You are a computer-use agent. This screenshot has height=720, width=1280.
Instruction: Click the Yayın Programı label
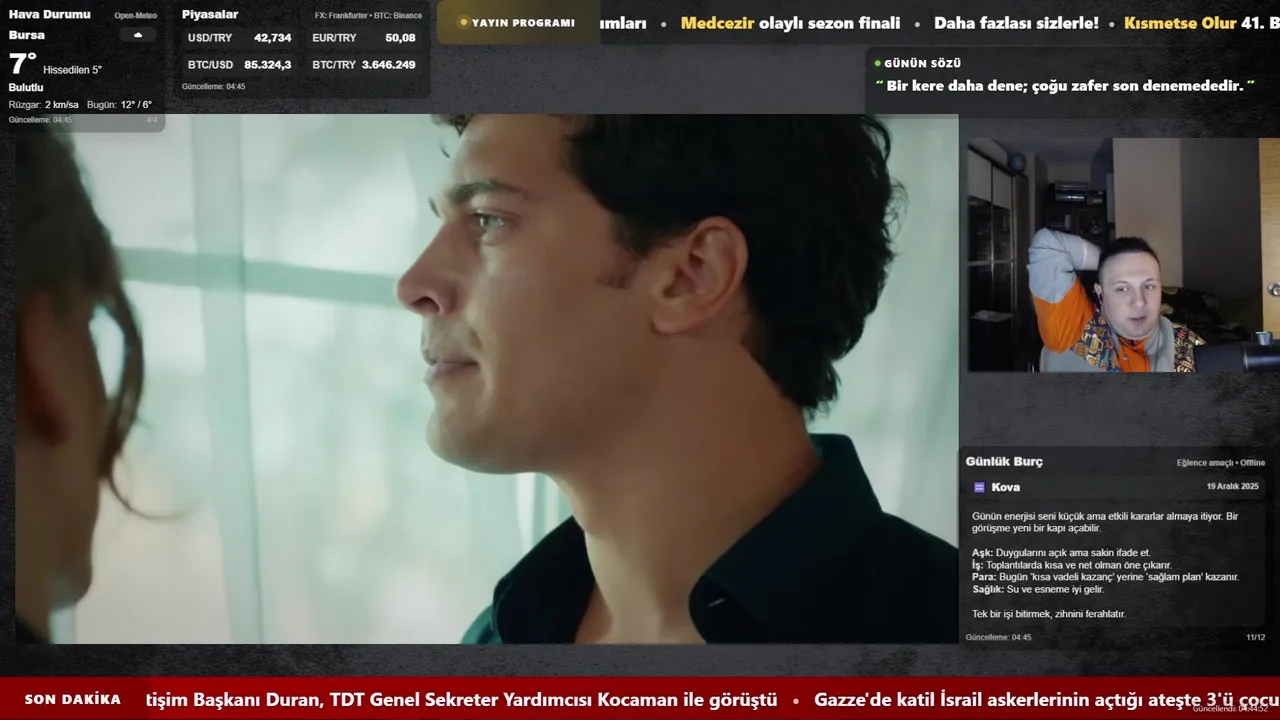pyautogui.click(x=517, y=22)
